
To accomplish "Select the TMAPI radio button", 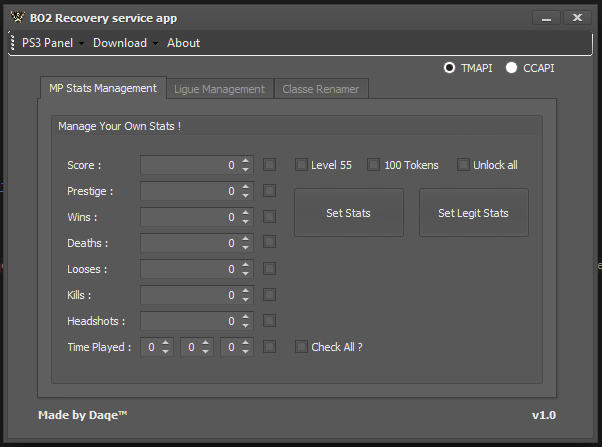I will coord(449,68).
